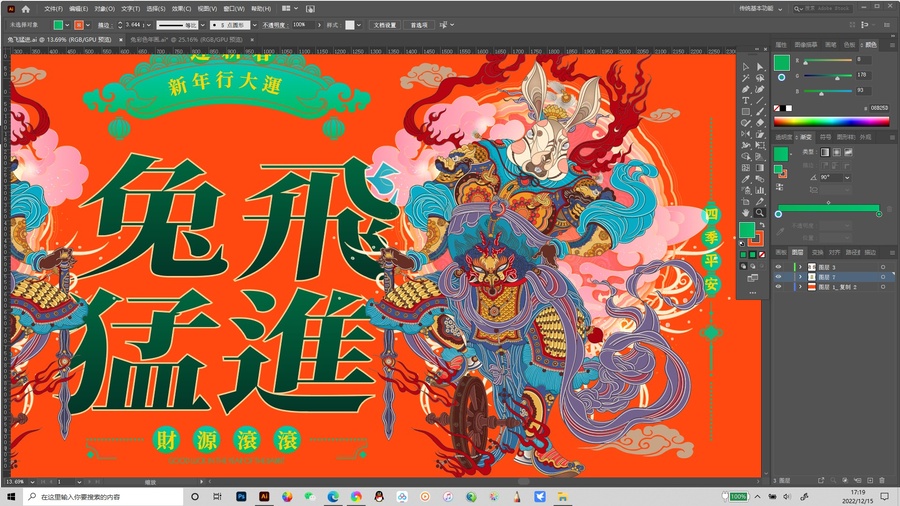Choose linear gradient type icon
Screen dimensions: 900x506
click(825, 152)
